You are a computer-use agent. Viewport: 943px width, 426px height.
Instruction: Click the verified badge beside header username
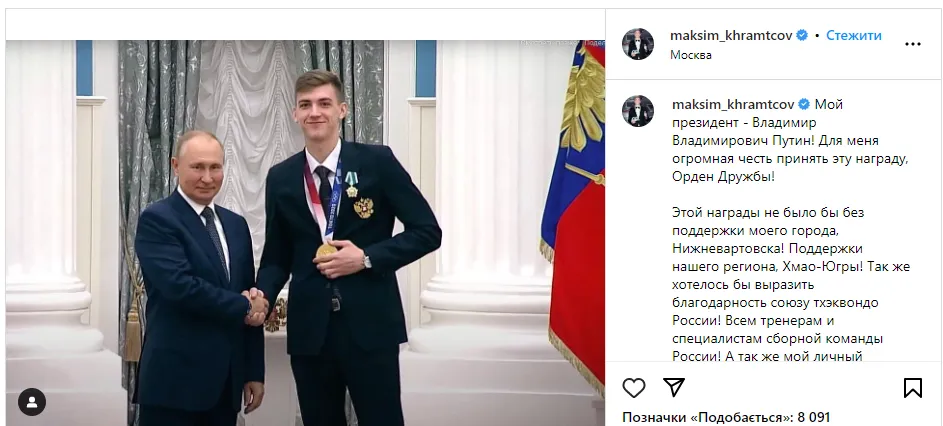[x=802, y=36]
